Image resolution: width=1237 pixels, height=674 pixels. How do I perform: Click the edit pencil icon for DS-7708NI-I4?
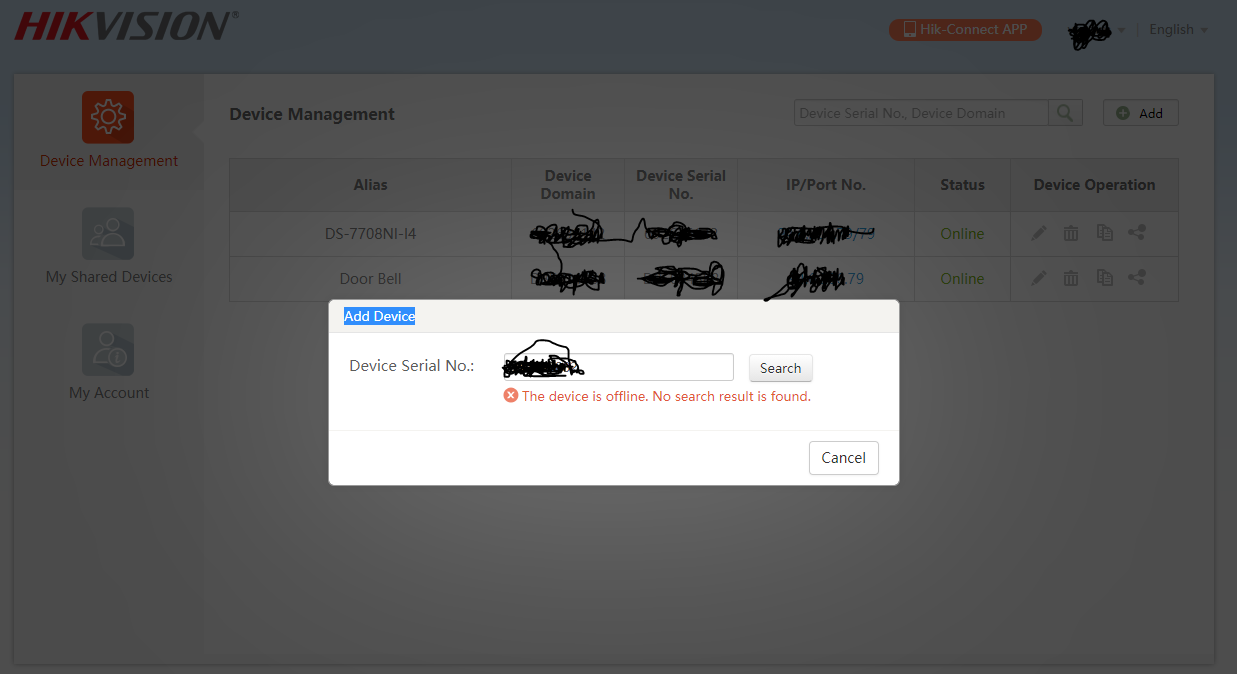[1039, 233]
